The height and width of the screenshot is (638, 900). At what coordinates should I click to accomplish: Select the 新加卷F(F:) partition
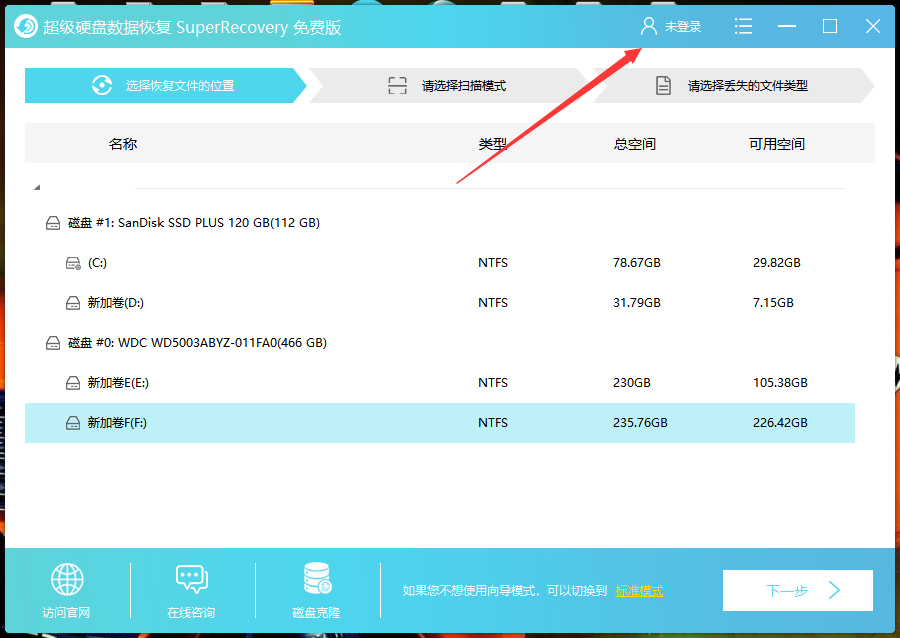(x=440, y=423)
